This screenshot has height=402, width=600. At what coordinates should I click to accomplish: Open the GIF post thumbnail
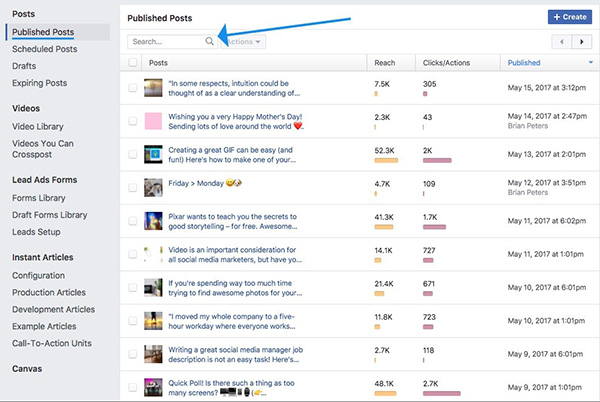[153, 155]
